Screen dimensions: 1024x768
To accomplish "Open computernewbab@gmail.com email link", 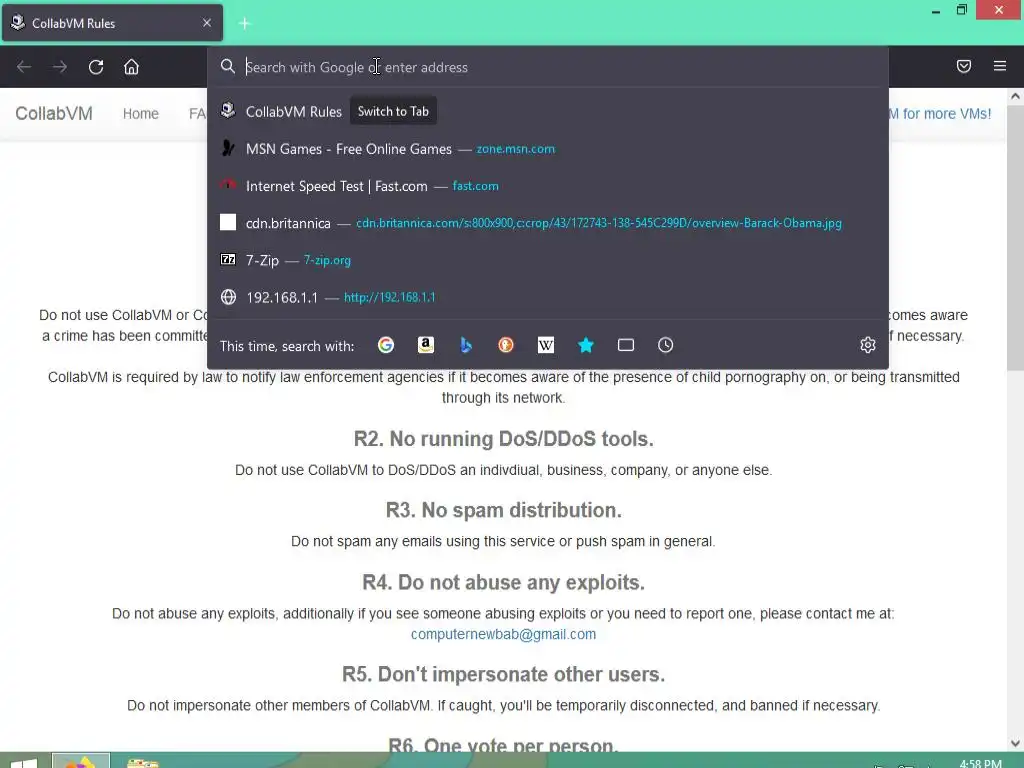I will tap(503, 634).
